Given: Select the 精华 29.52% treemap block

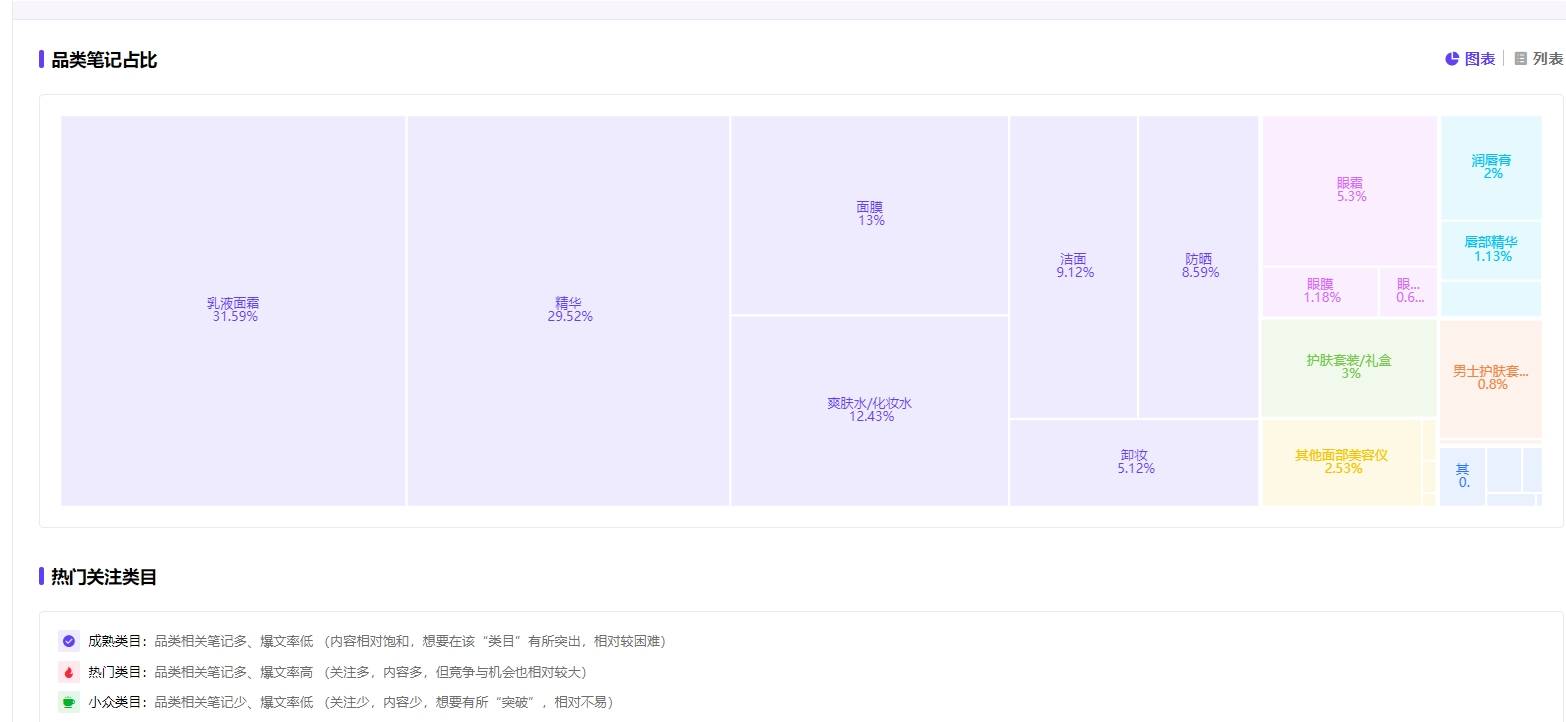Looking at the screenshot, I should click(568, 311).
